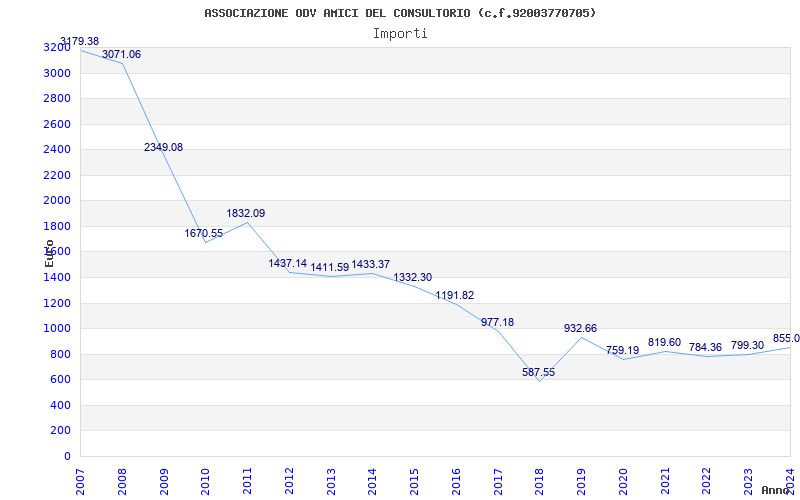Click the x-axis year 2009
The height and width of the screenshot is (500, 800).
pos(164,481)
